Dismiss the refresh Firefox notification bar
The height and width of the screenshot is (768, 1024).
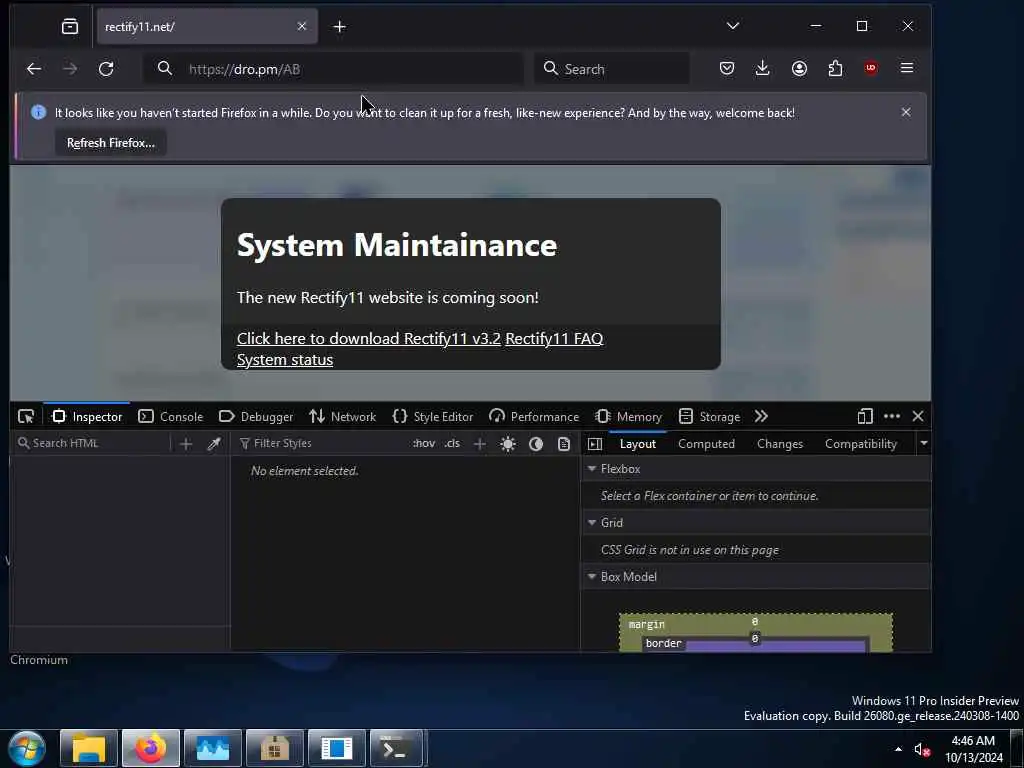[x=906, y=112]
